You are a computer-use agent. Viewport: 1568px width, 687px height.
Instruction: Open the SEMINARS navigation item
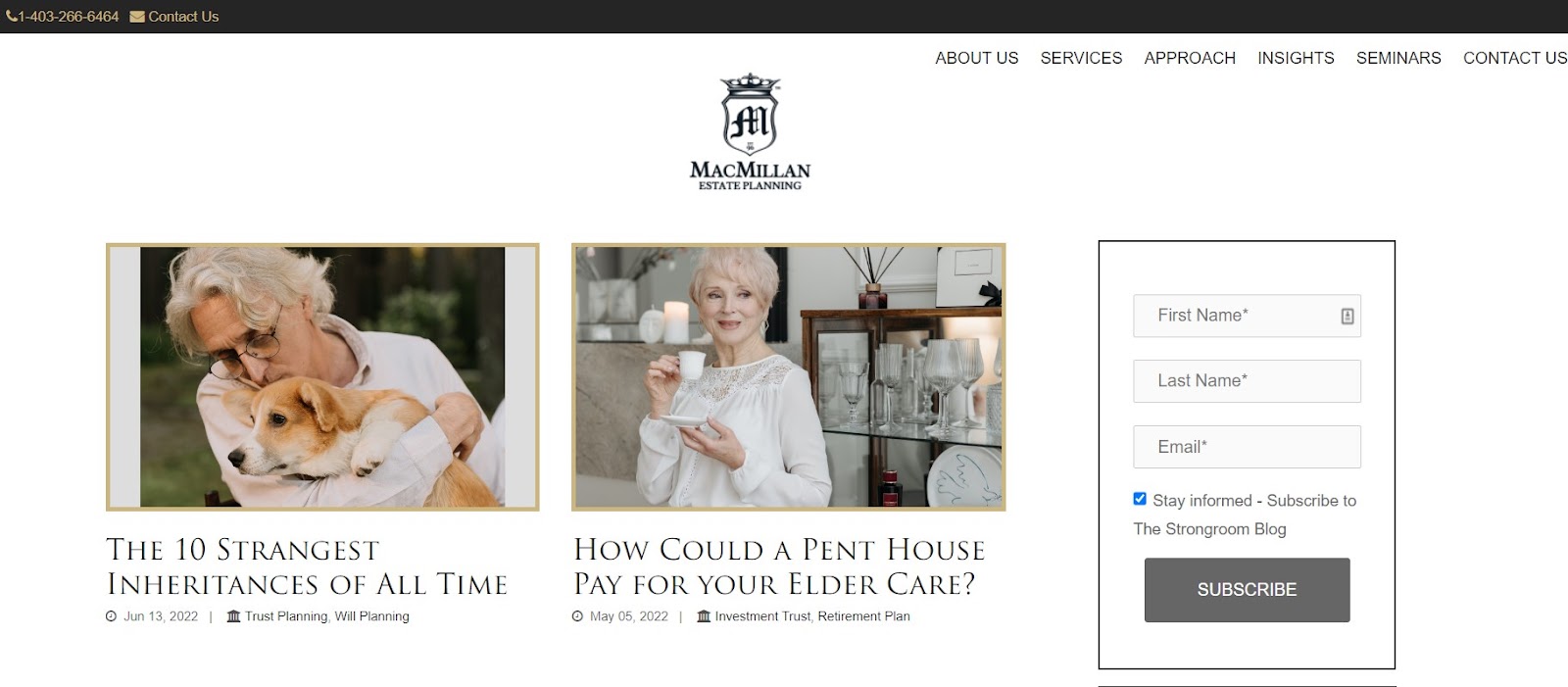coord(1398,58)
